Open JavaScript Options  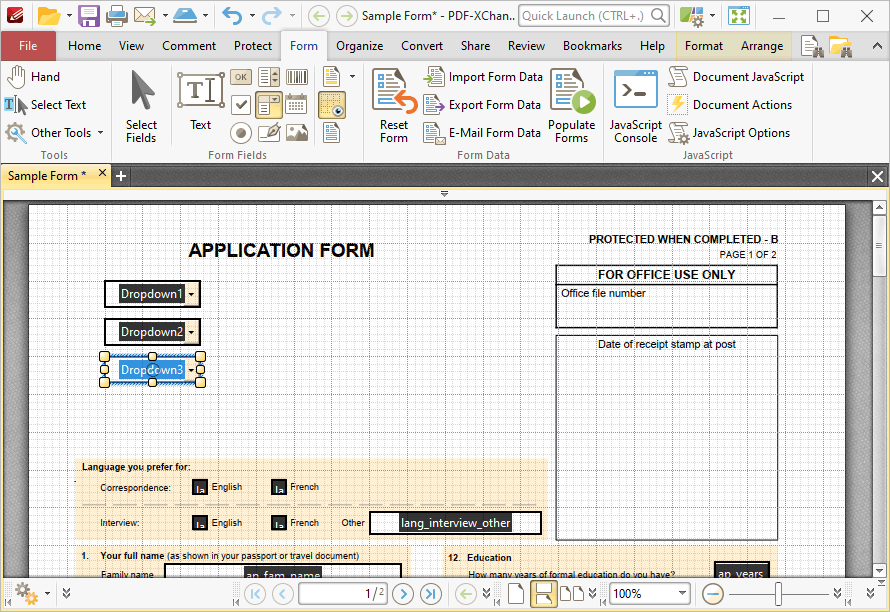[x=729, y=133]
